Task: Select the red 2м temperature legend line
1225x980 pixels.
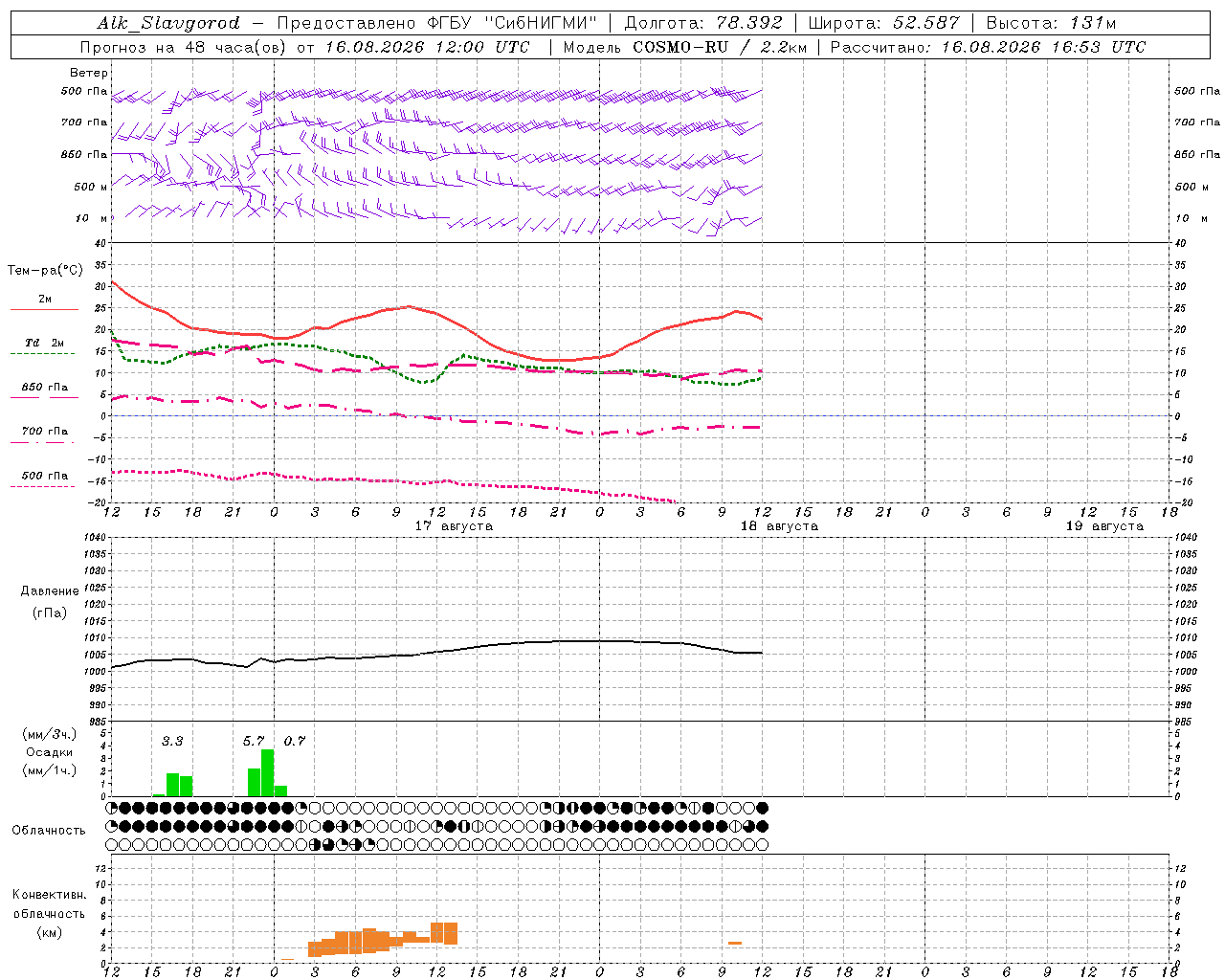Action: (x=44, y=309)
